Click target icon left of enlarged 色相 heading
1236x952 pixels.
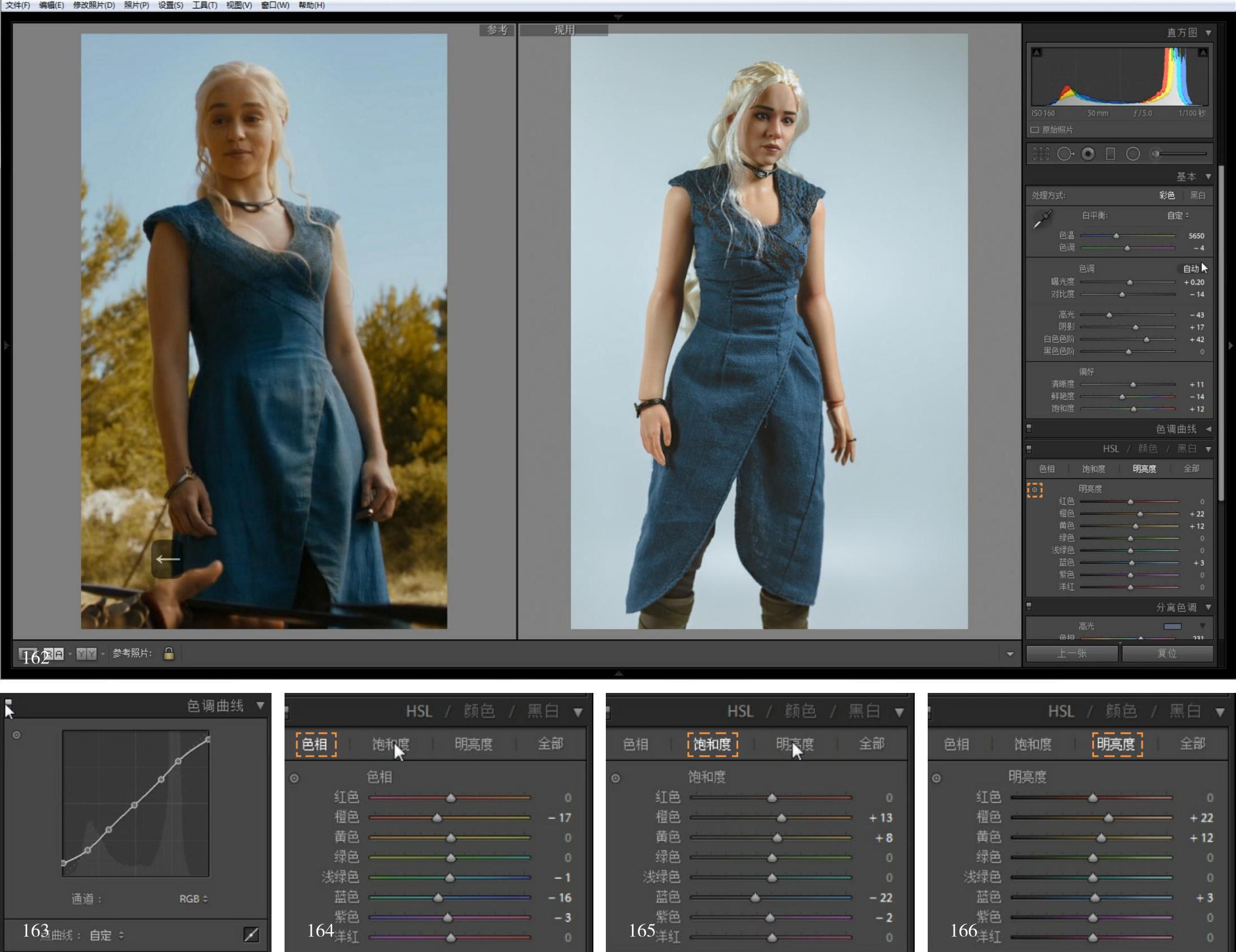tap(294, 779)
